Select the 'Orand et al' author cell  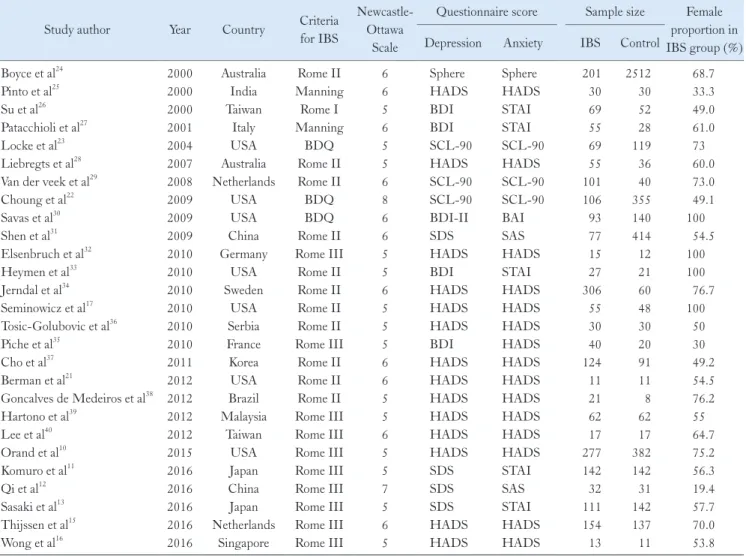point(34,452)
